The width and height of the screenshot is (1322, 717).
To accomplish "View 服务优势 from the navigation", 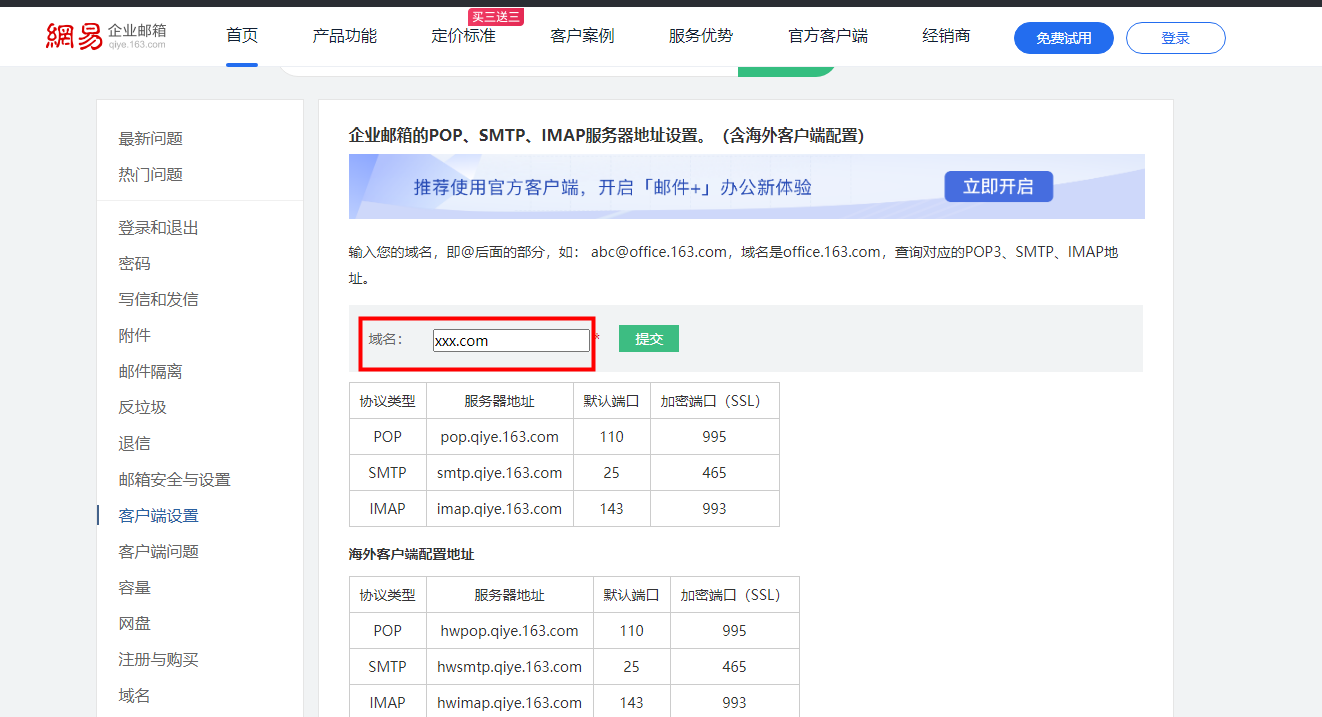I will point(700,34).
